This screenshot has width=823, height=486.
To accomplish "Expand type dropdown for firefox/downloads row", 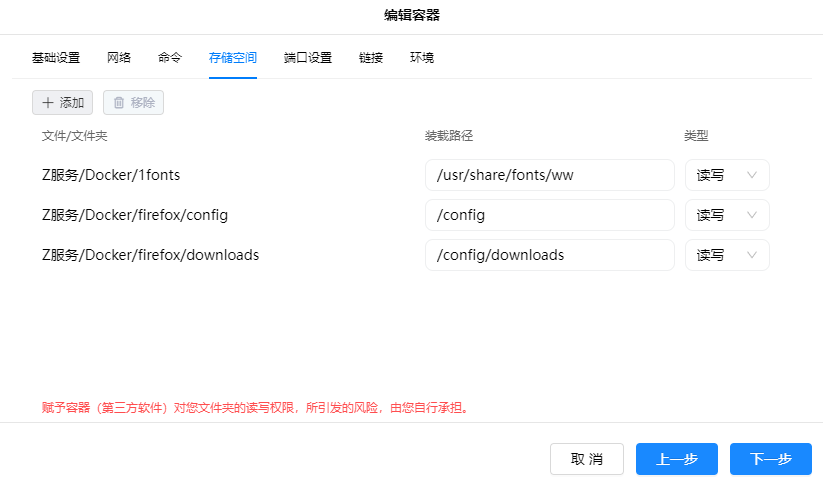I will pos(727,255).
